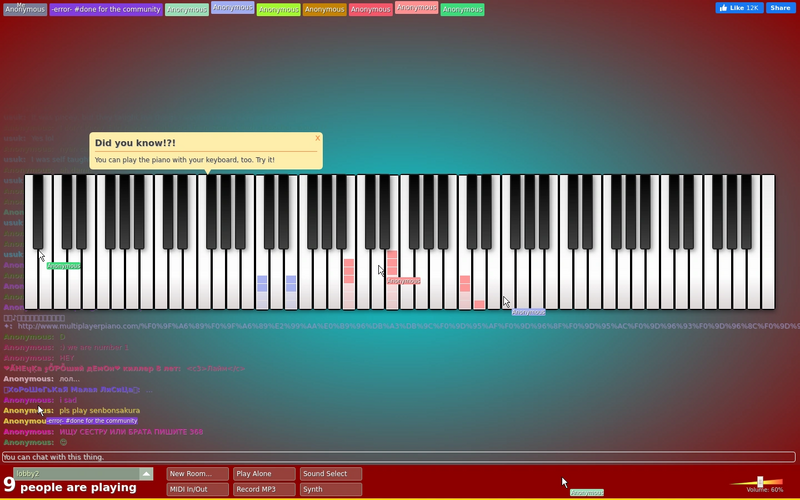Select the yellow-green Anonymous user tag
The image size is (800, 500).
(x=279, y=9)
